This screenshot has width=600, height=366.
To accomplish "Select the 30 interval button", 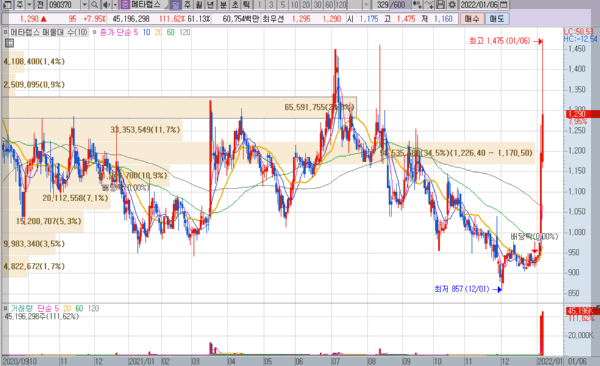I will pyautogui.click(x=318, y=5).
